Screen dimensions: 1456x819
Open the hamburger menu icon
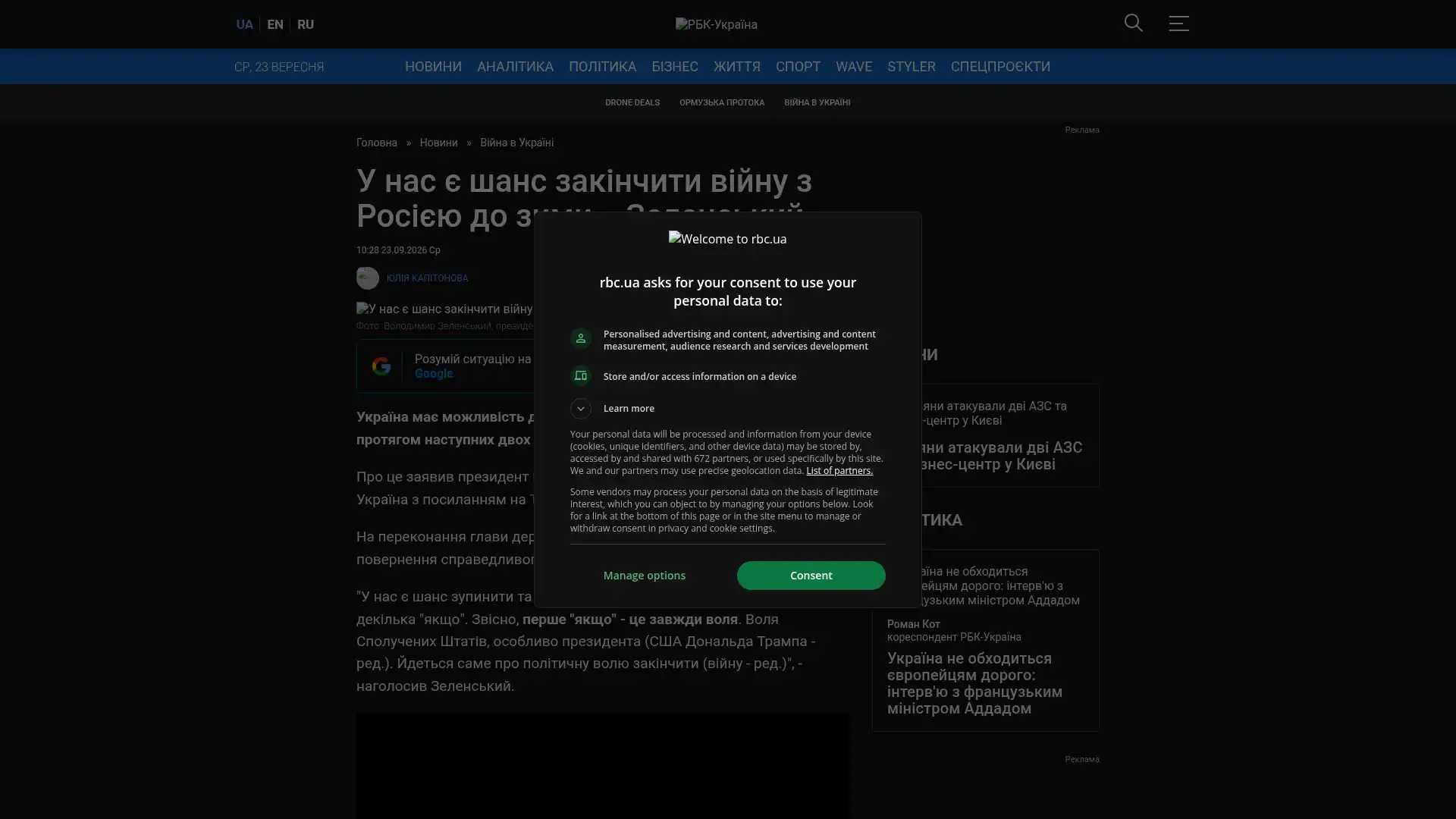(1178, 23)
